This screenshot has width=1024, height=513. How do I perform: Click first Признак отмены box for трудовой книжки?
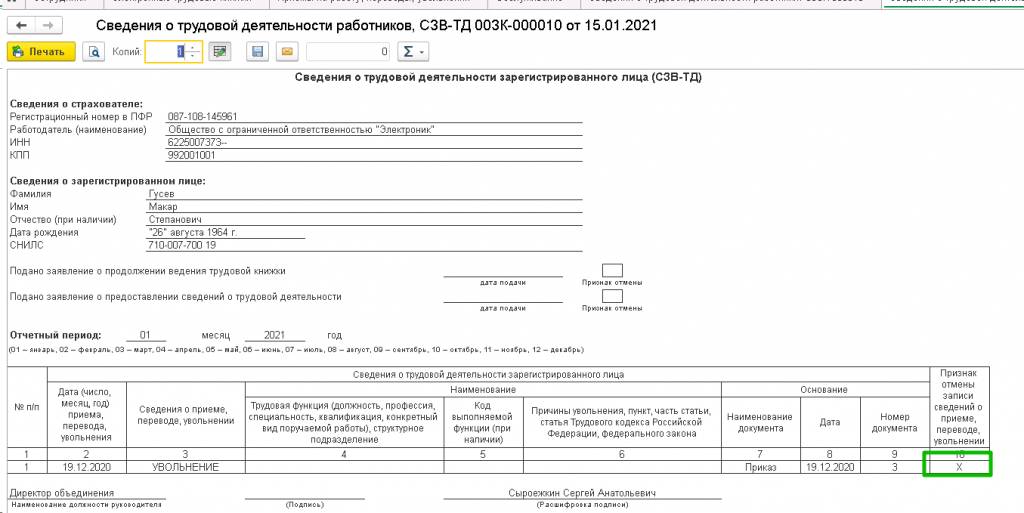(612, 270)
